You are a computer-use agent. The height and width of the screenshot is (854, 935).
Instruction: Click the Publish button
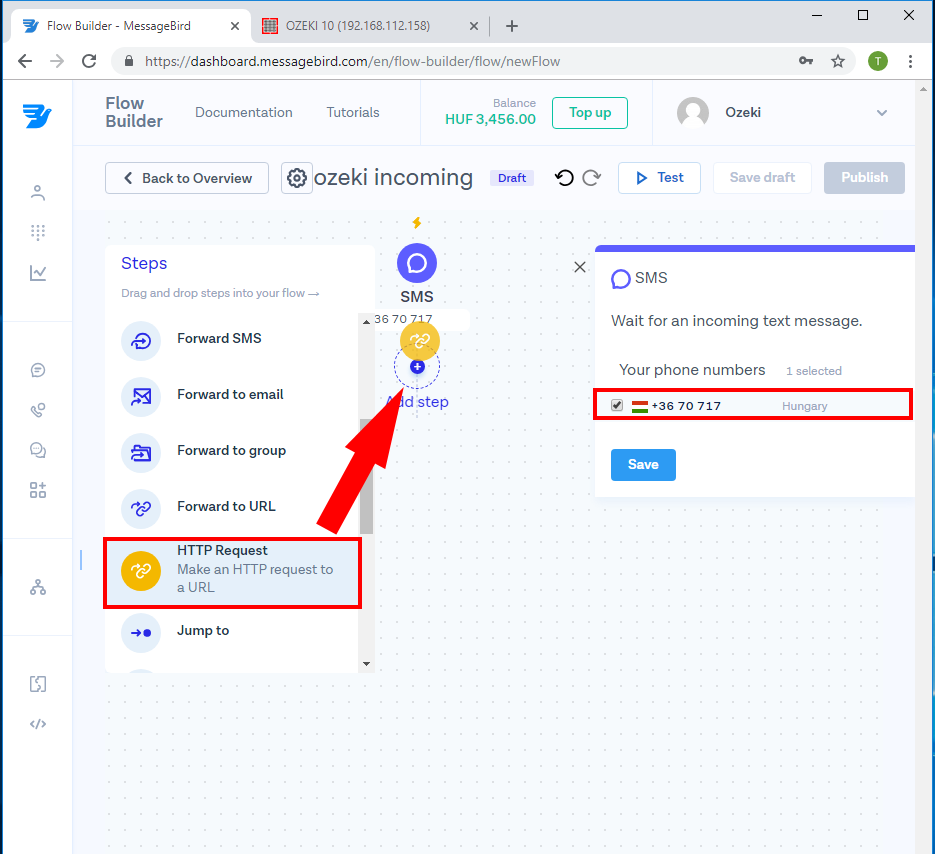pyautogui.click(x=865, y=178)
